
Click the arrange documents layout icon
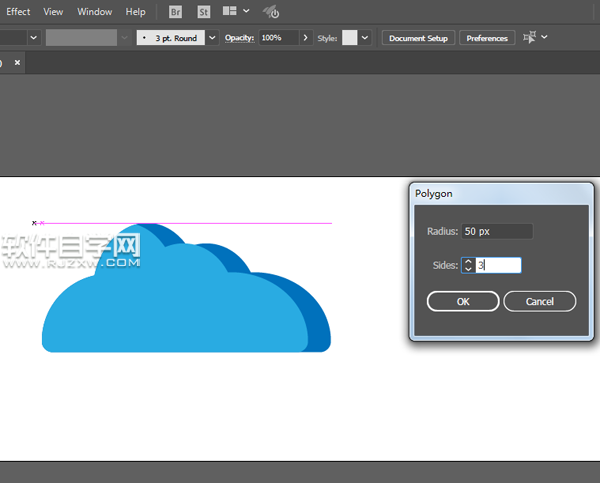coord(231,12)
